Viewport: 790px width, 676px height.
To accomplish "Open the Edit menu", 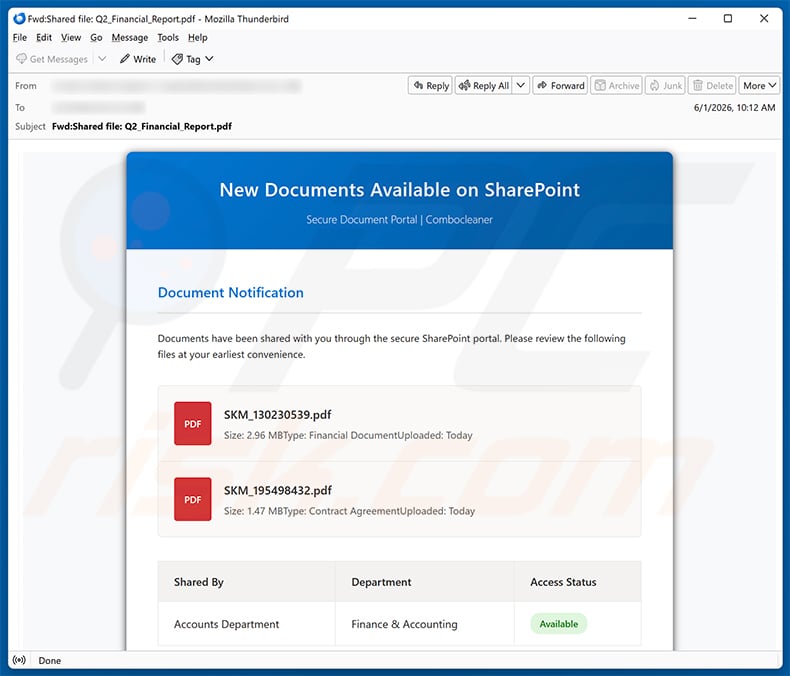I will (x=44, y=37).
